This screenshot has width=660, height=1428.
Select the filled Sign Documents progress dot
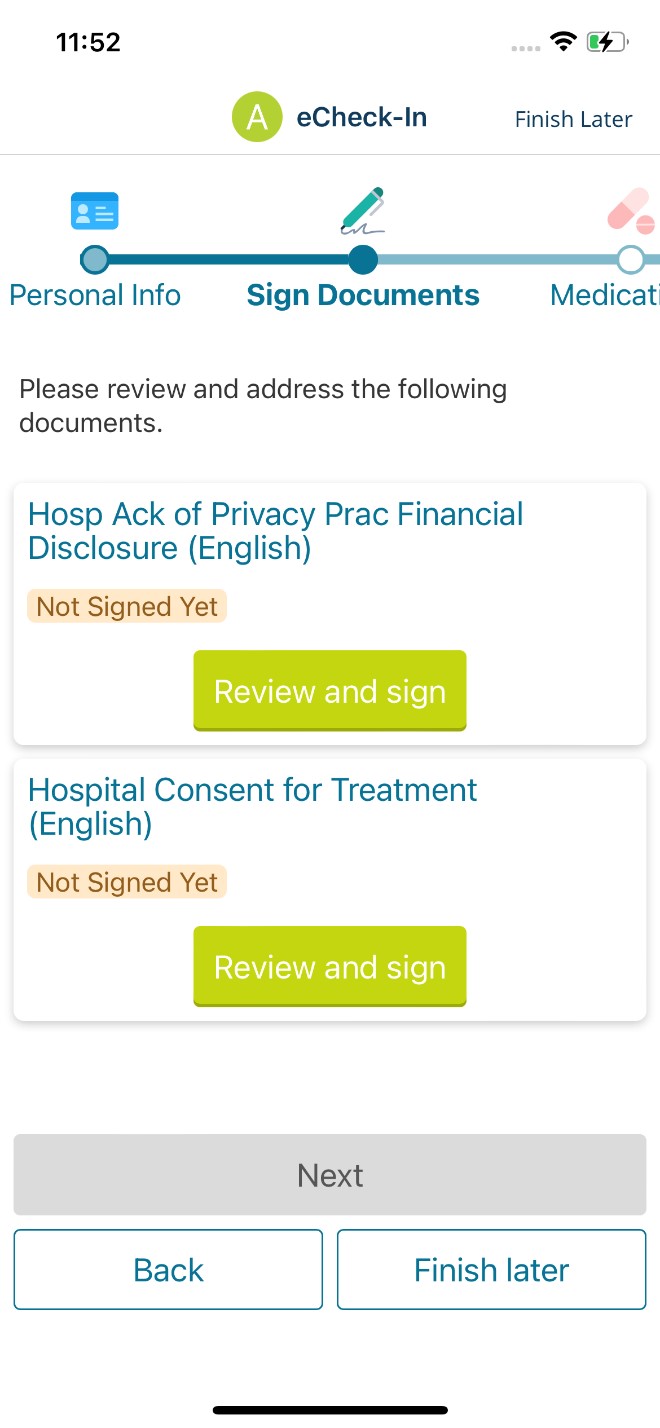pyautogui.click(x=363, y=259)
